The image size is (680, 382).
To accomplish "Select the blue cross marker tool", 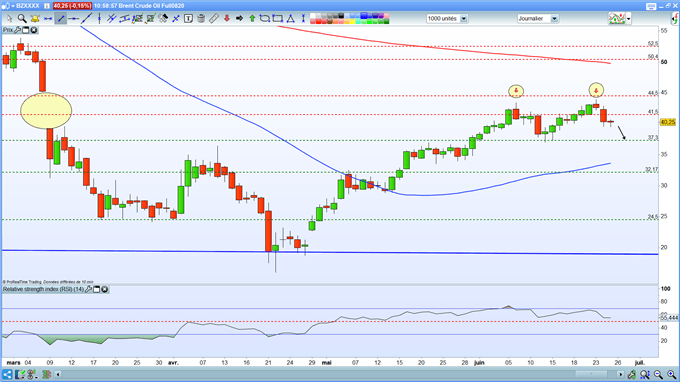I will (x=176, y=18).
